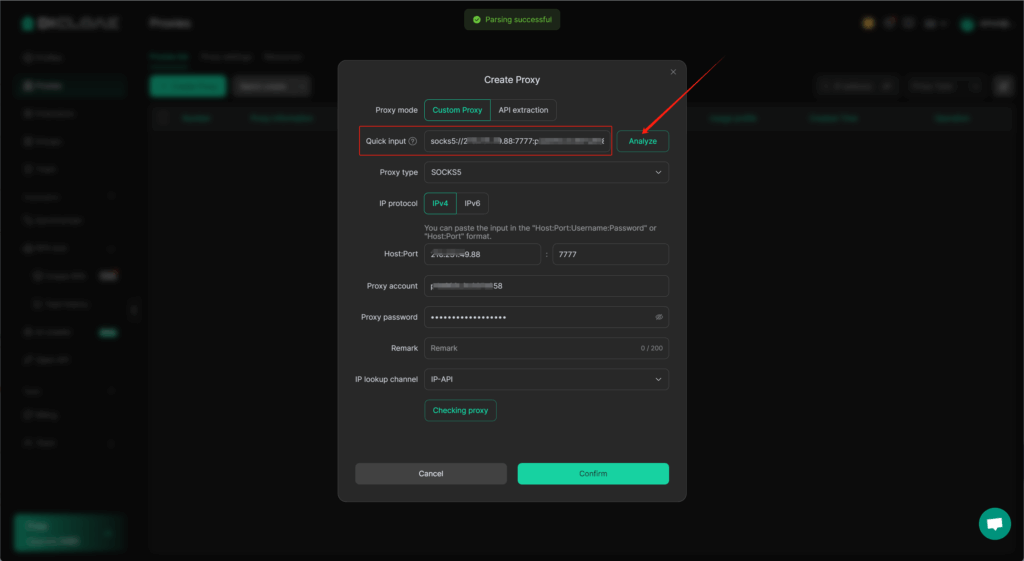This screenshot has height=561, width=1024.
Task: Click the port field showing 7777
Action: tap(610, 254)
